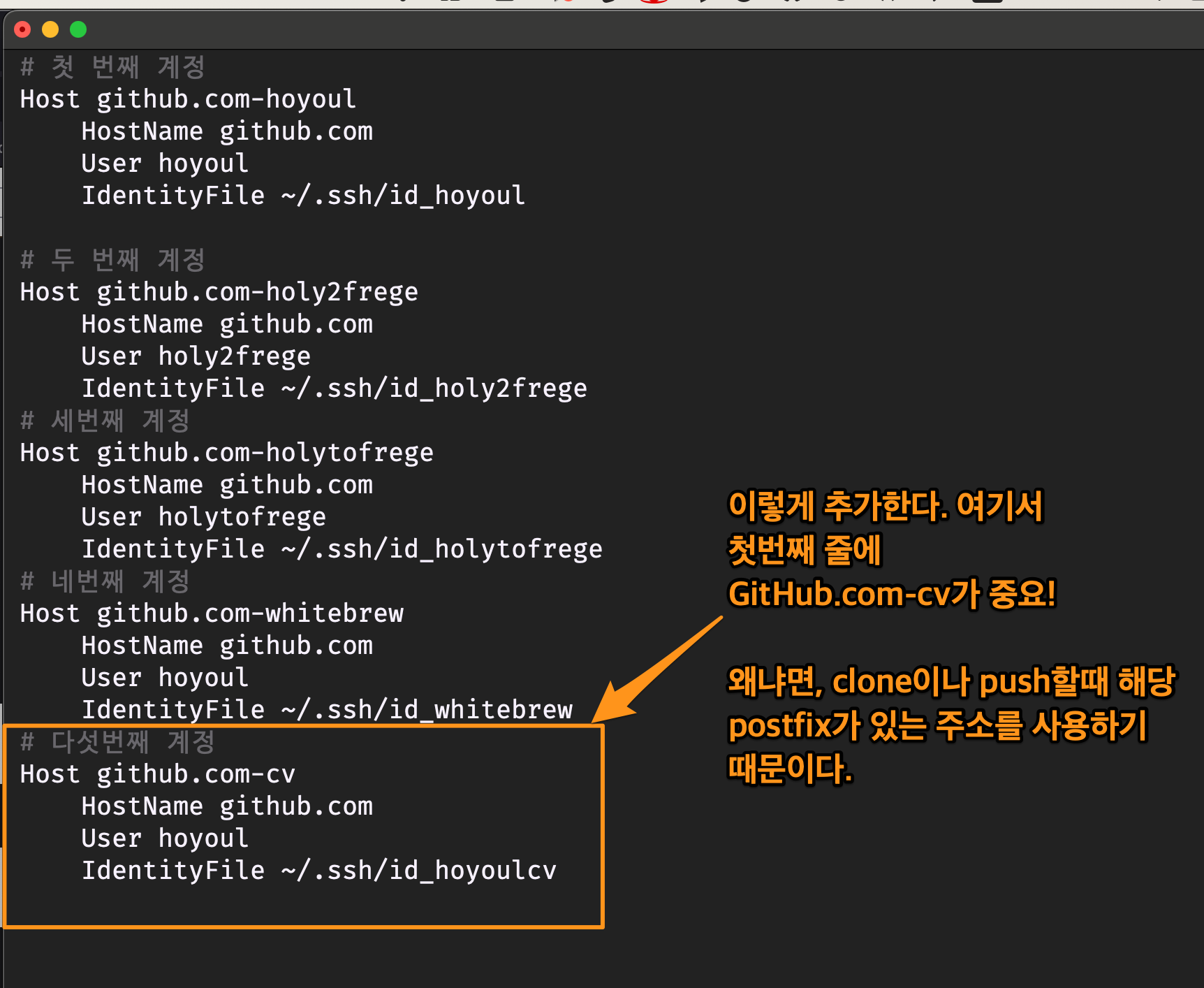This screenshot has height=988, width=1204.
Task: Select the 'User holy2frege' text line
Action: pos(196,356)
